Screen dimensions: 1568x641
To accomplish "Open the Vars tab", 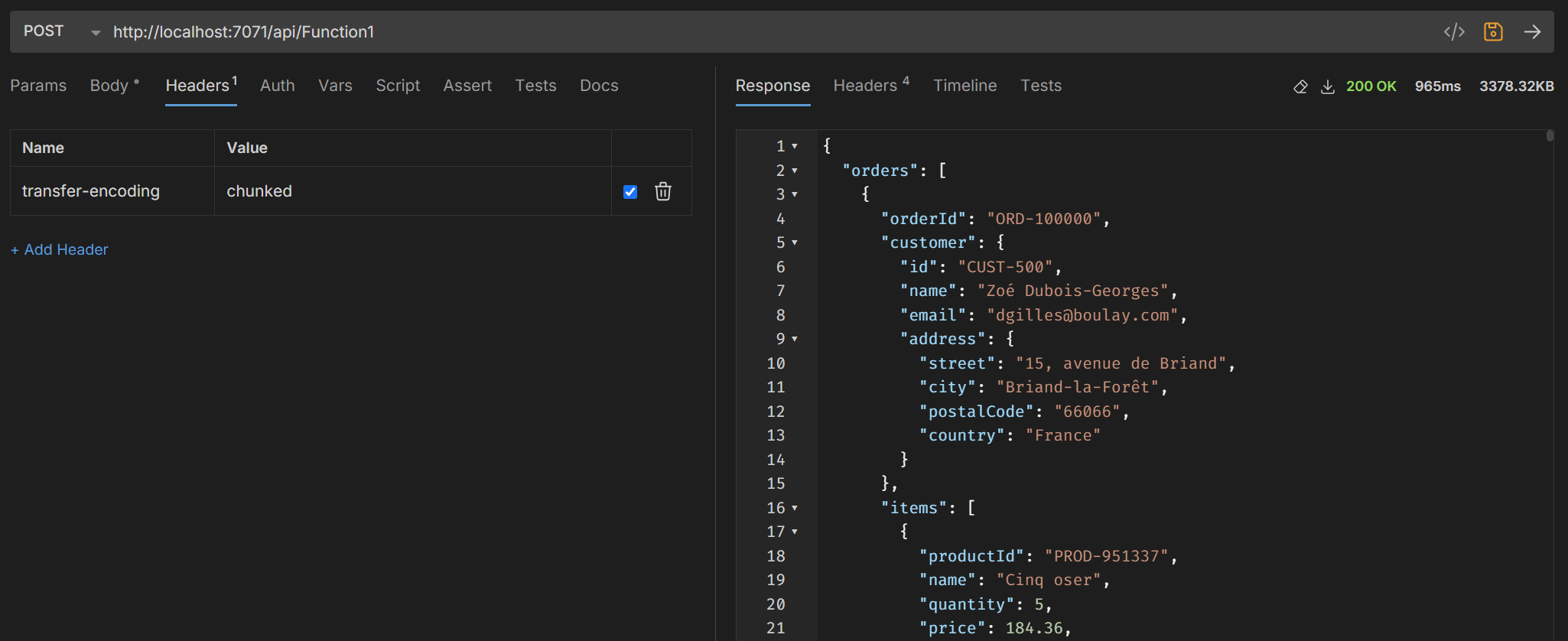I will click(x=335, y=86).
